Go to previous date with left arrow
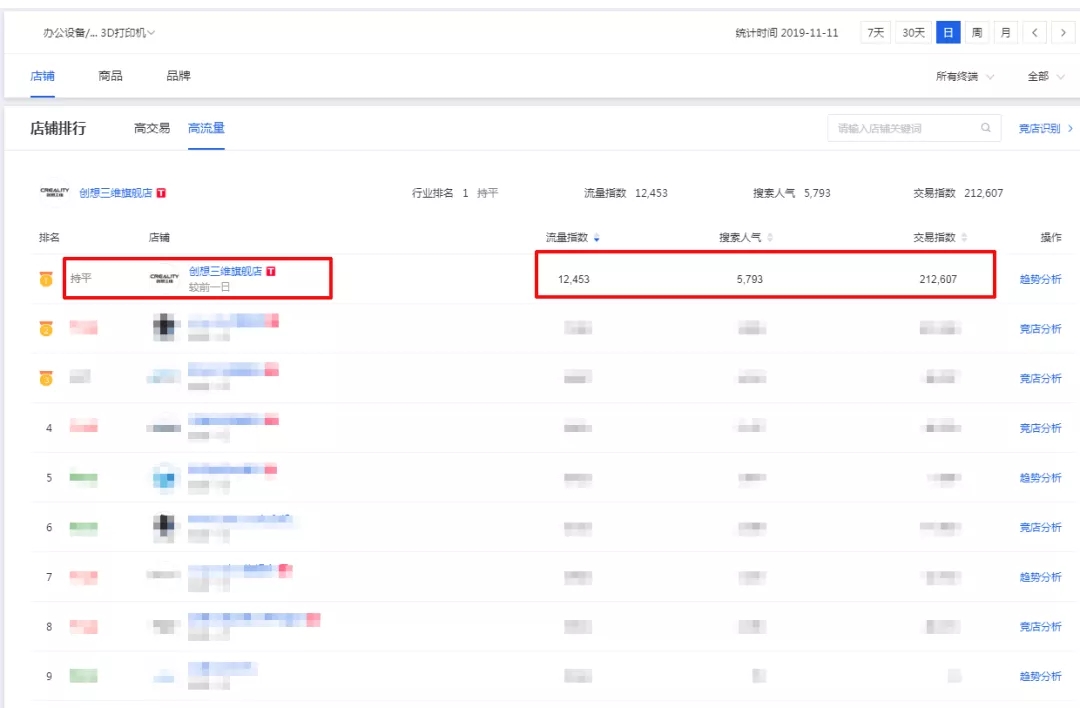Viewport: 1080px width, 708px height. coord(1035,32)
